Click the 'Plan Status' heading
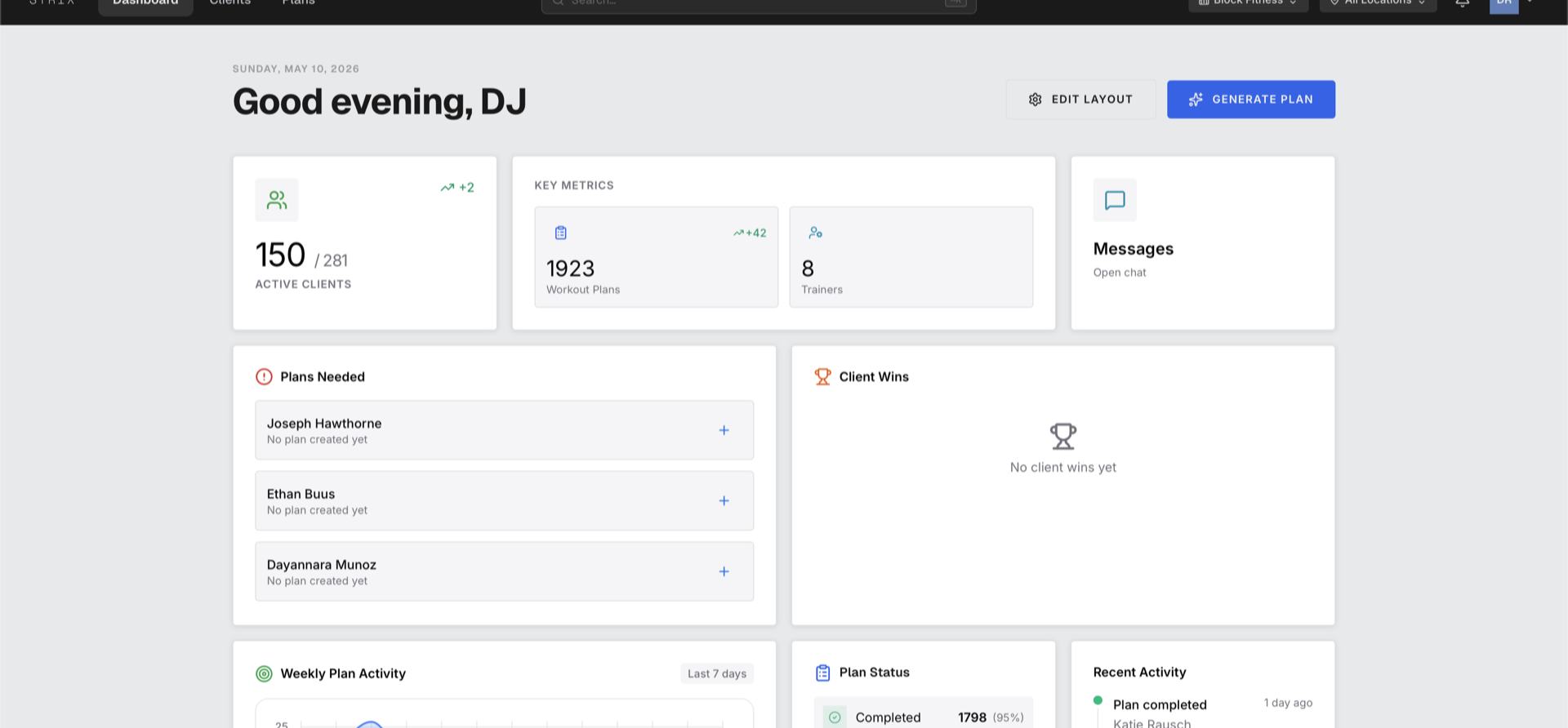The image size is (1568, 728). click(x=874, y=673)
